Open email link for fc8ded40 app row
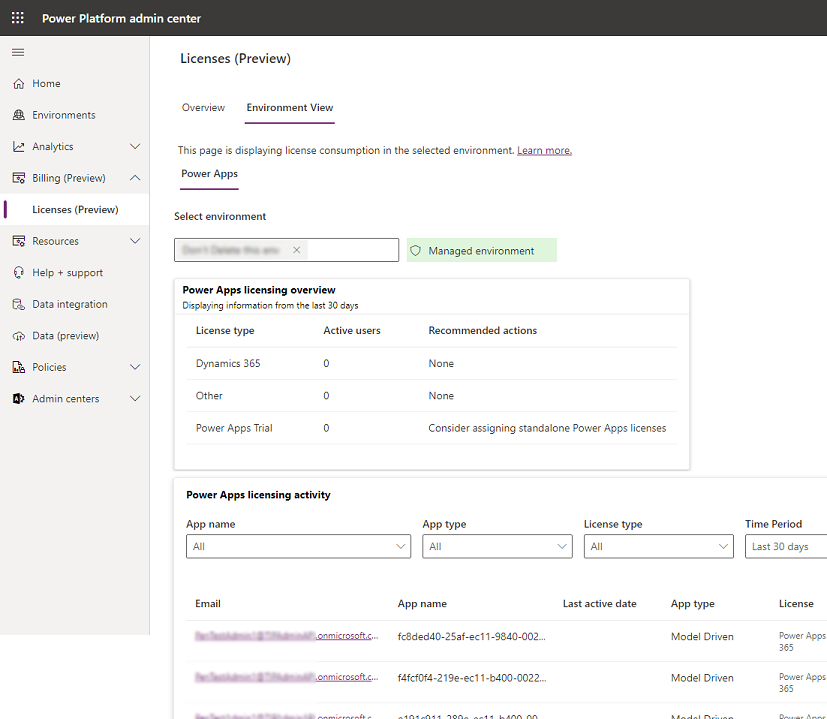 click(286, 636)
